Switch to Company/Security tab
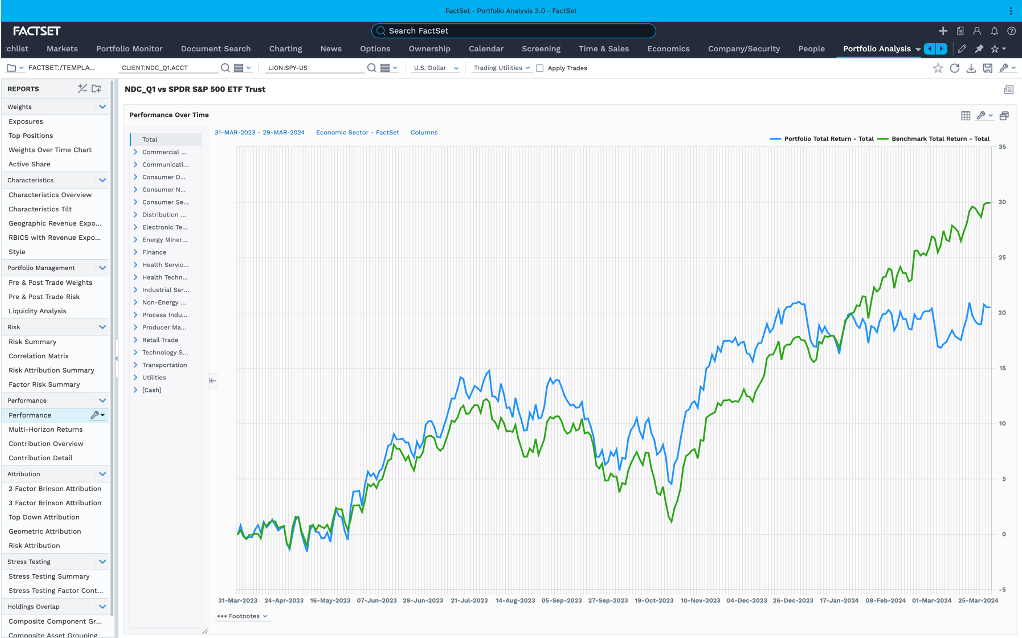 pos(744,49)
